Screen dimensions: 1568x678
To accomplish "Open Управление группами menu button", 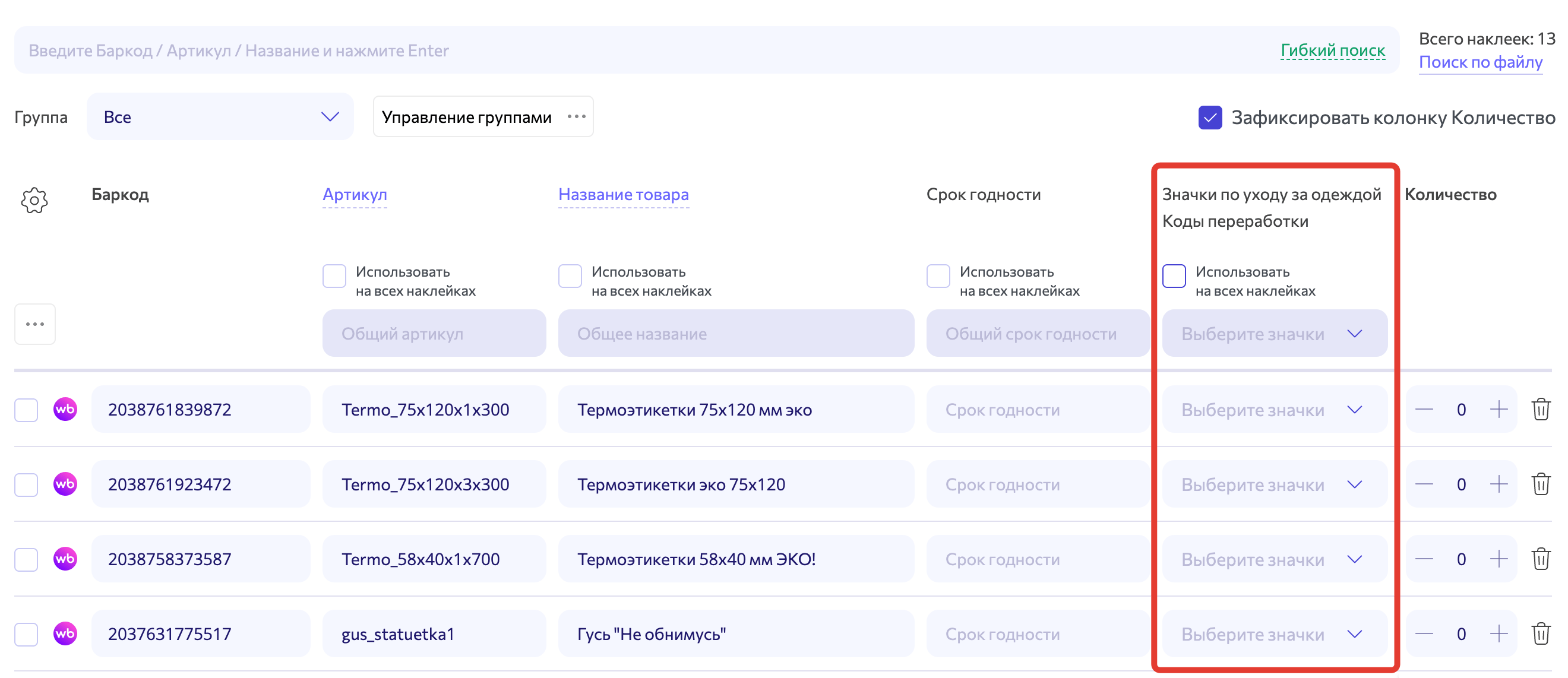I will click(483, 116).
